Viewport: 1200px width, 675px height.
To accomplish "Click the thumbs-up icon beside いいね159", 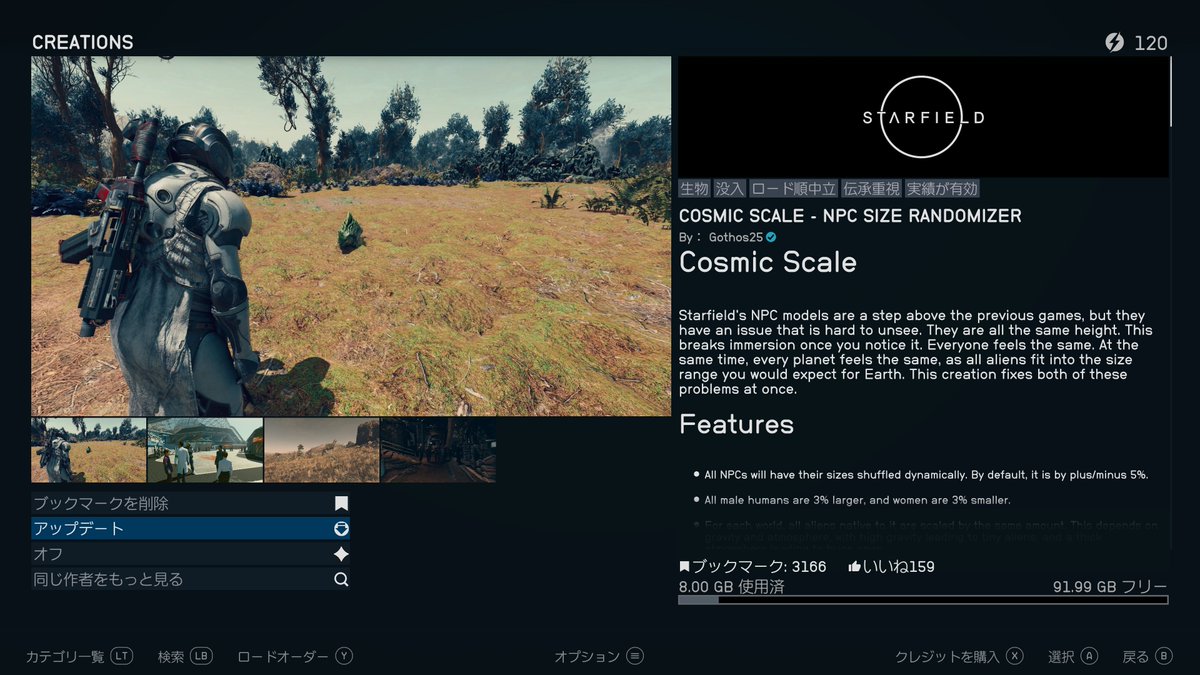I will pyautogui.click(x=855, y=567).
